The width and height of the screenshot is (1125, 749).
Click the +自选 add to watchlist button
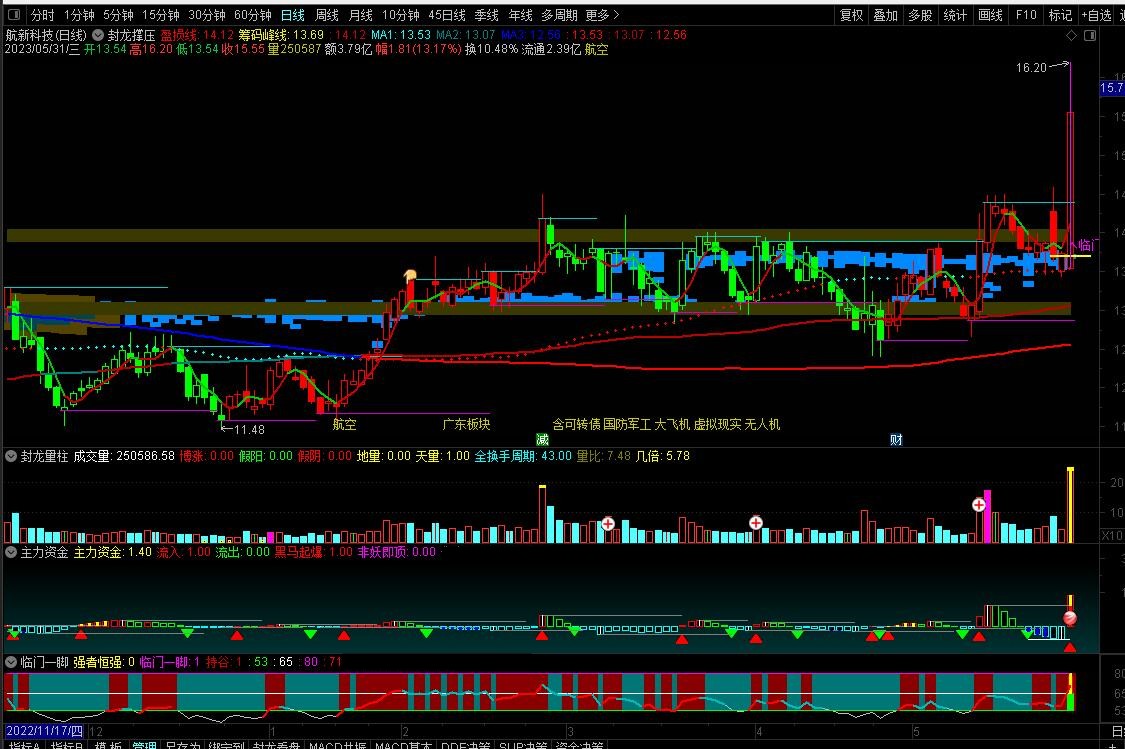[1096, 14]
